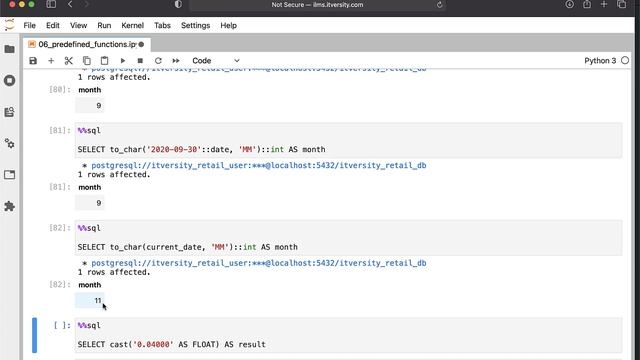Click the browser back arrow

[x=70, y=4]
